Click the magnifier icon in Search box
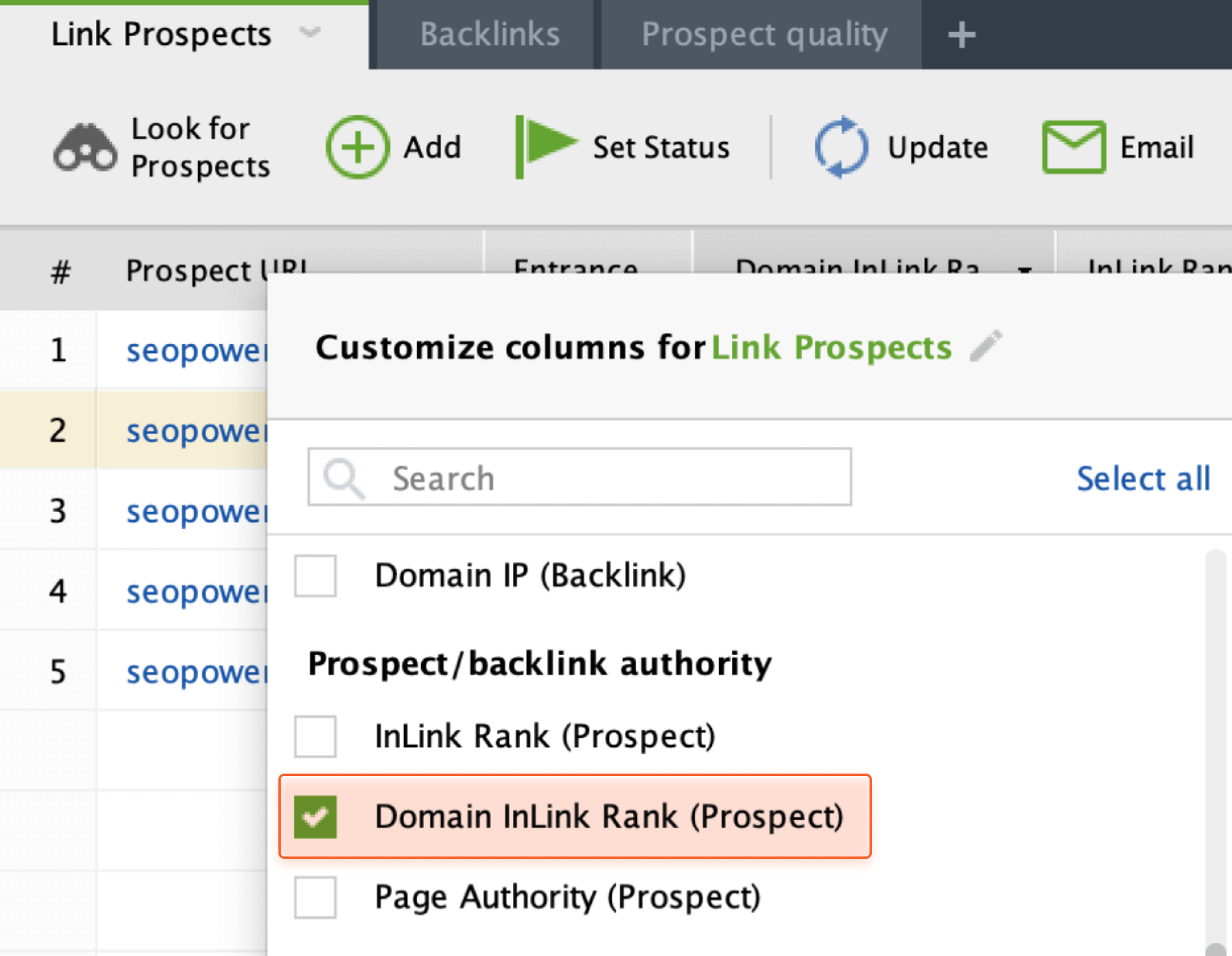Screen dimensions: 1232x956 pyautogui.click(x=344, y=477)
